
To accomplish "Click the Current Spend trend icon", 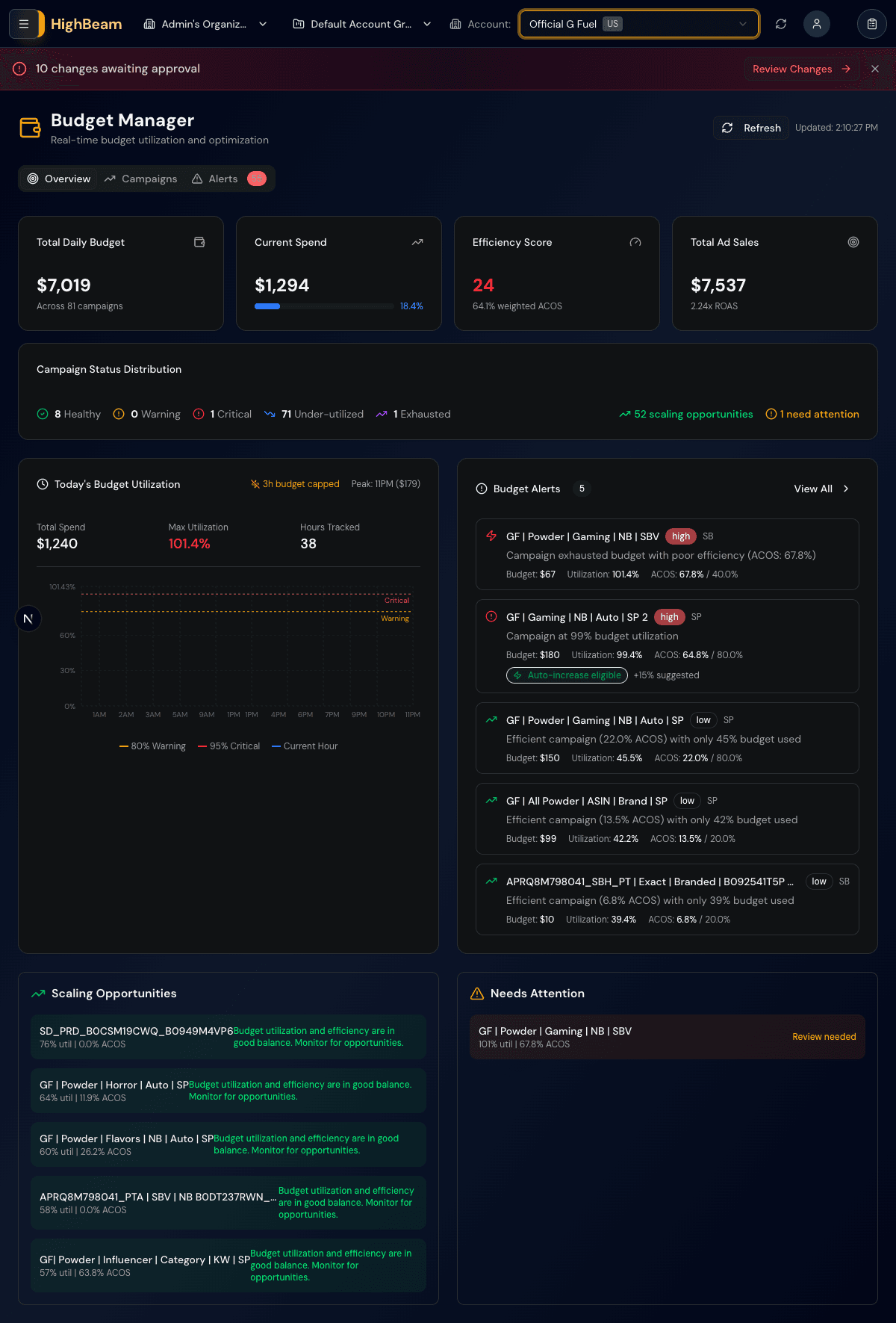I will tap(417, 242).
